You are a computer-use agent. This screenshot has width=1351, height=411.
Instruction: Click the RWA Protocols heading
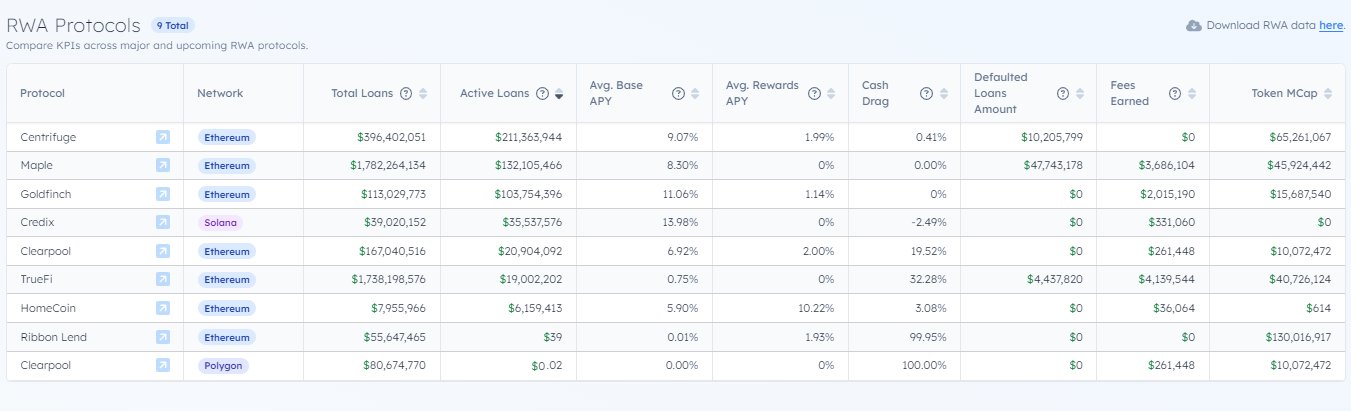[74, 25]
